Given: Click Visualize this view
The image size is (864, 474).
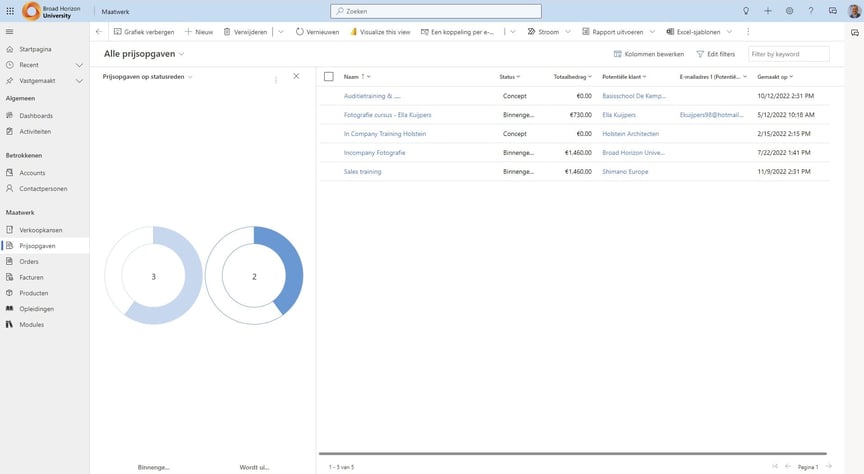Looking at the screenshot, I should point(380,32).
